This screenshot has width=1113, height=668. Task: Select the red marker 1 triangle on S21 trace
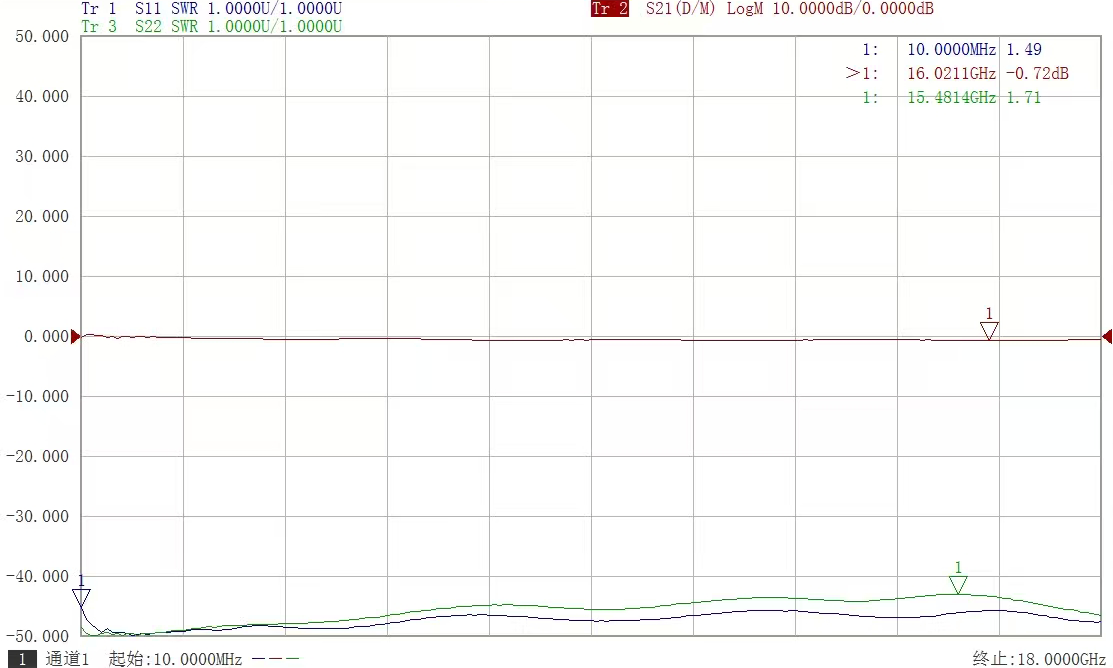point(989,331)
